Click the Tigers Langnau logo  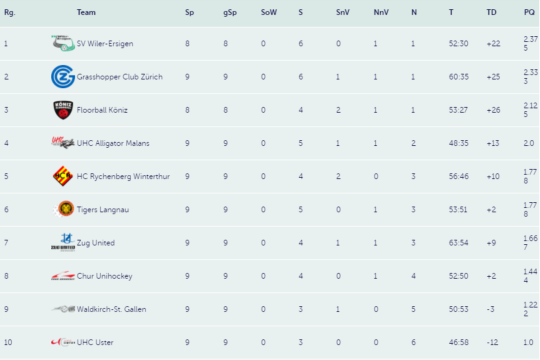click(x=64, y=209)
